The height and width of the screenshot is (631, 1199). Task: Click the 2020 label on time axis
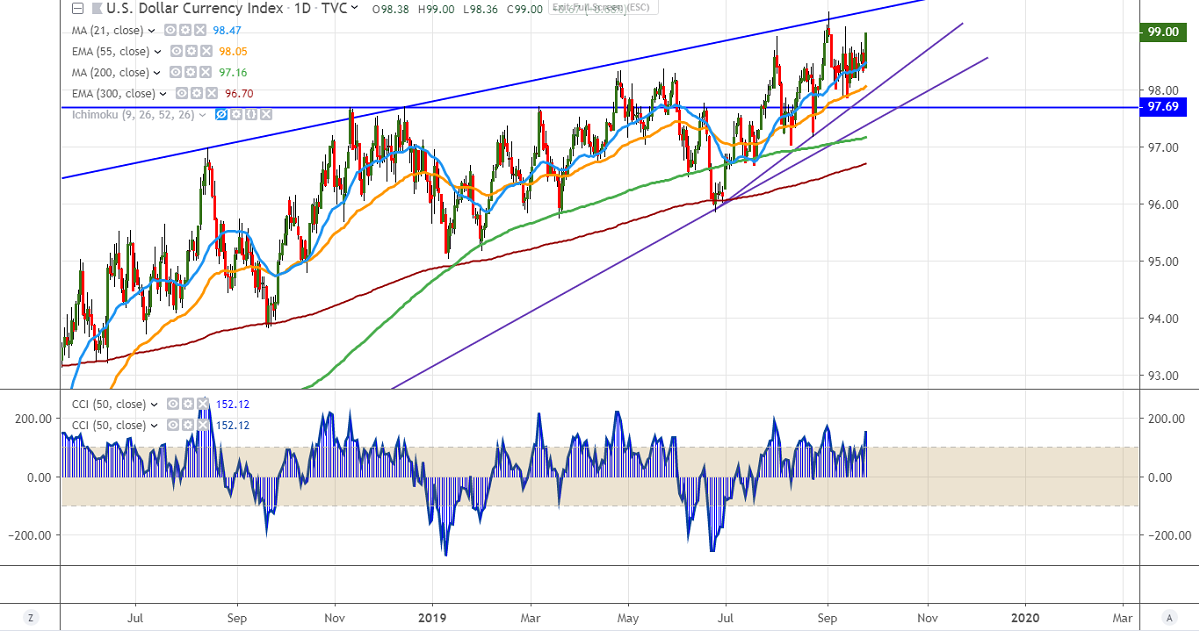[x=1025, y=617]
